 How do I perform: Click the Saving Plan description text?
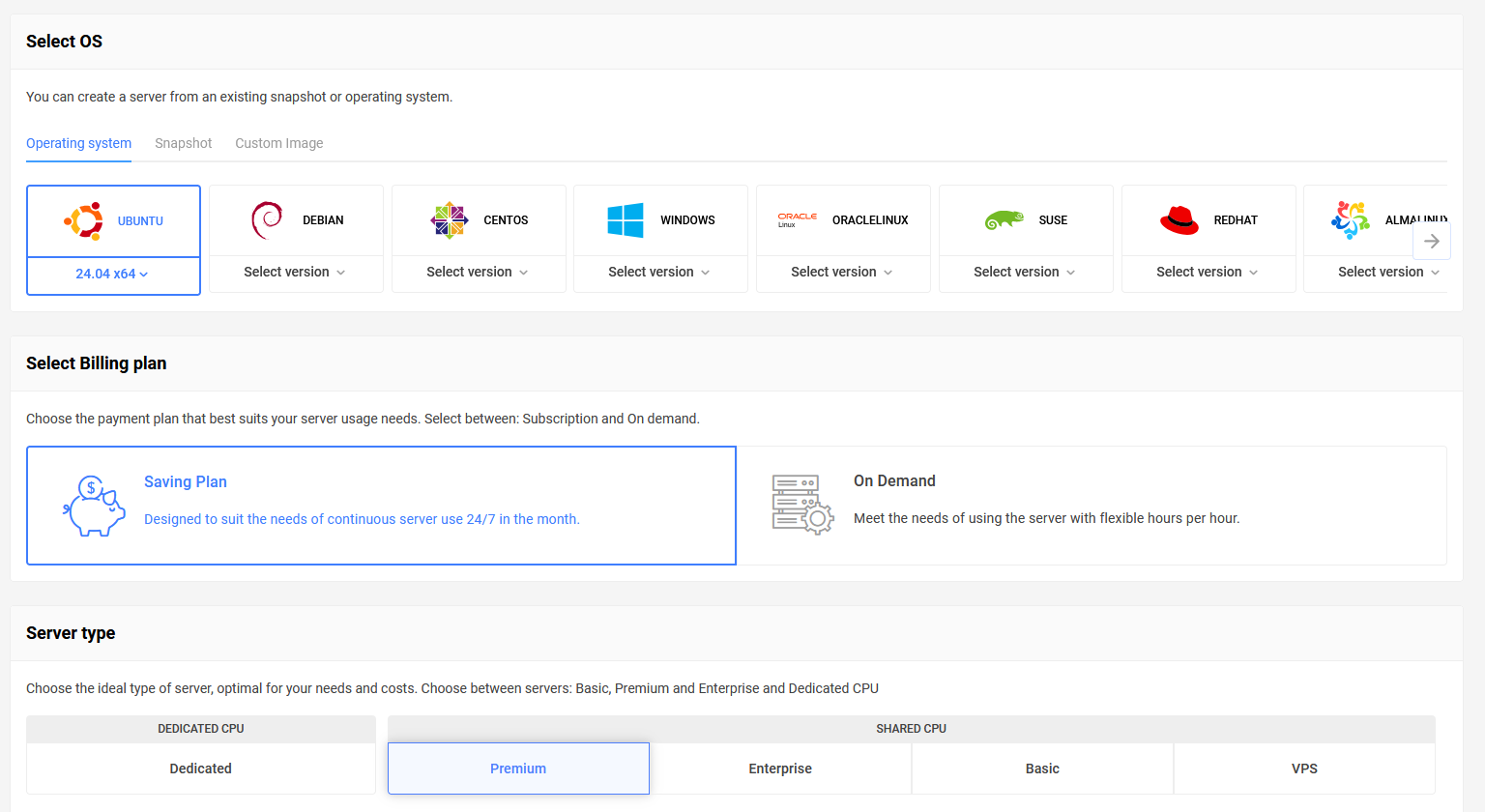pos(362,519)
